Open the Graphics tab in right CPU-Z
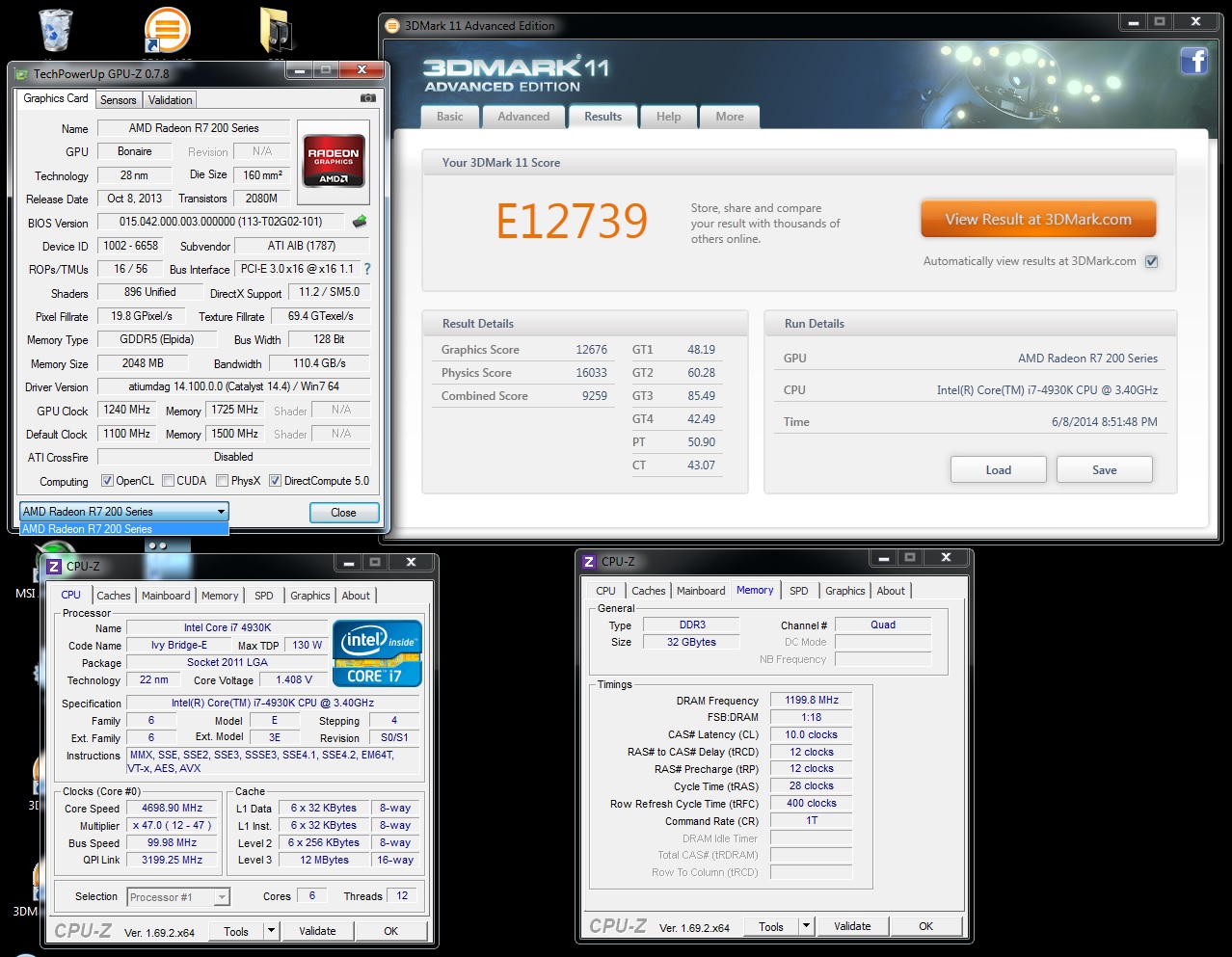The width and height of the screenshot is (1232, 957). click(x=845, y=591)
